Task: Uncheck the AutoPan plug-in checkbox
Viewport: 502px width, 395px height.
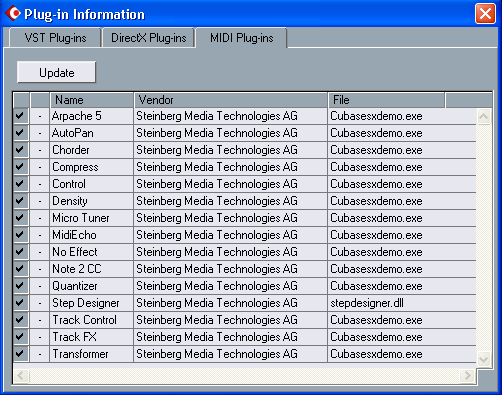Action: (21, 133)
